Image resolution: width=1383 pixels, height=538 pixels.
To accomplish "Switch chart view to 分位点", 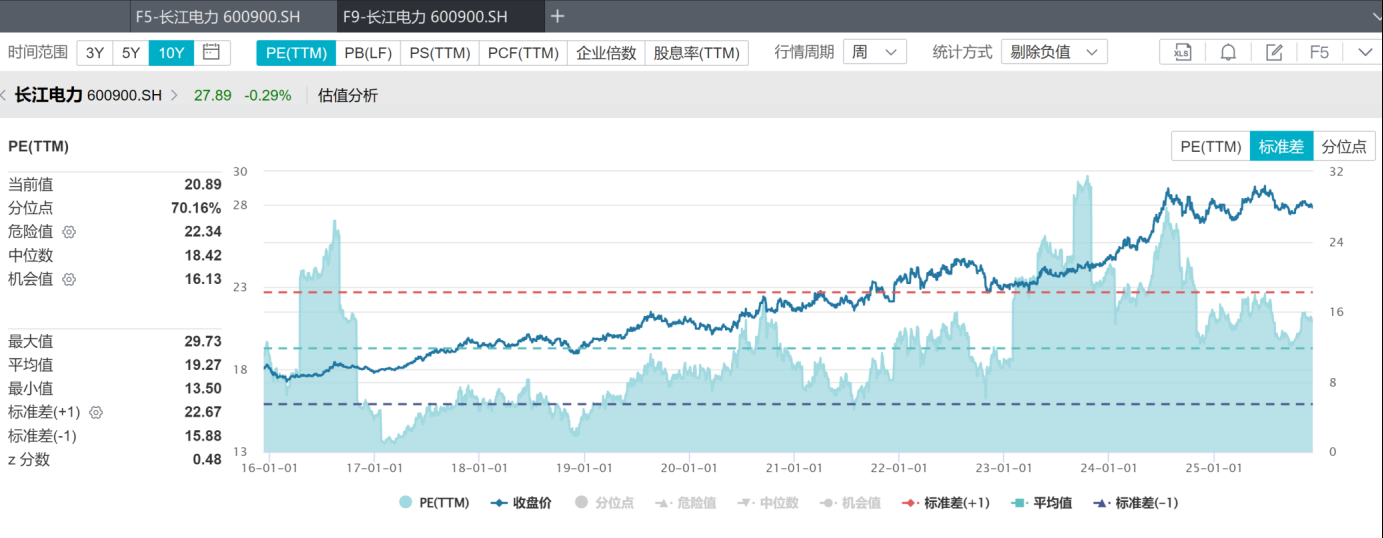I will tap(1343, 146).
